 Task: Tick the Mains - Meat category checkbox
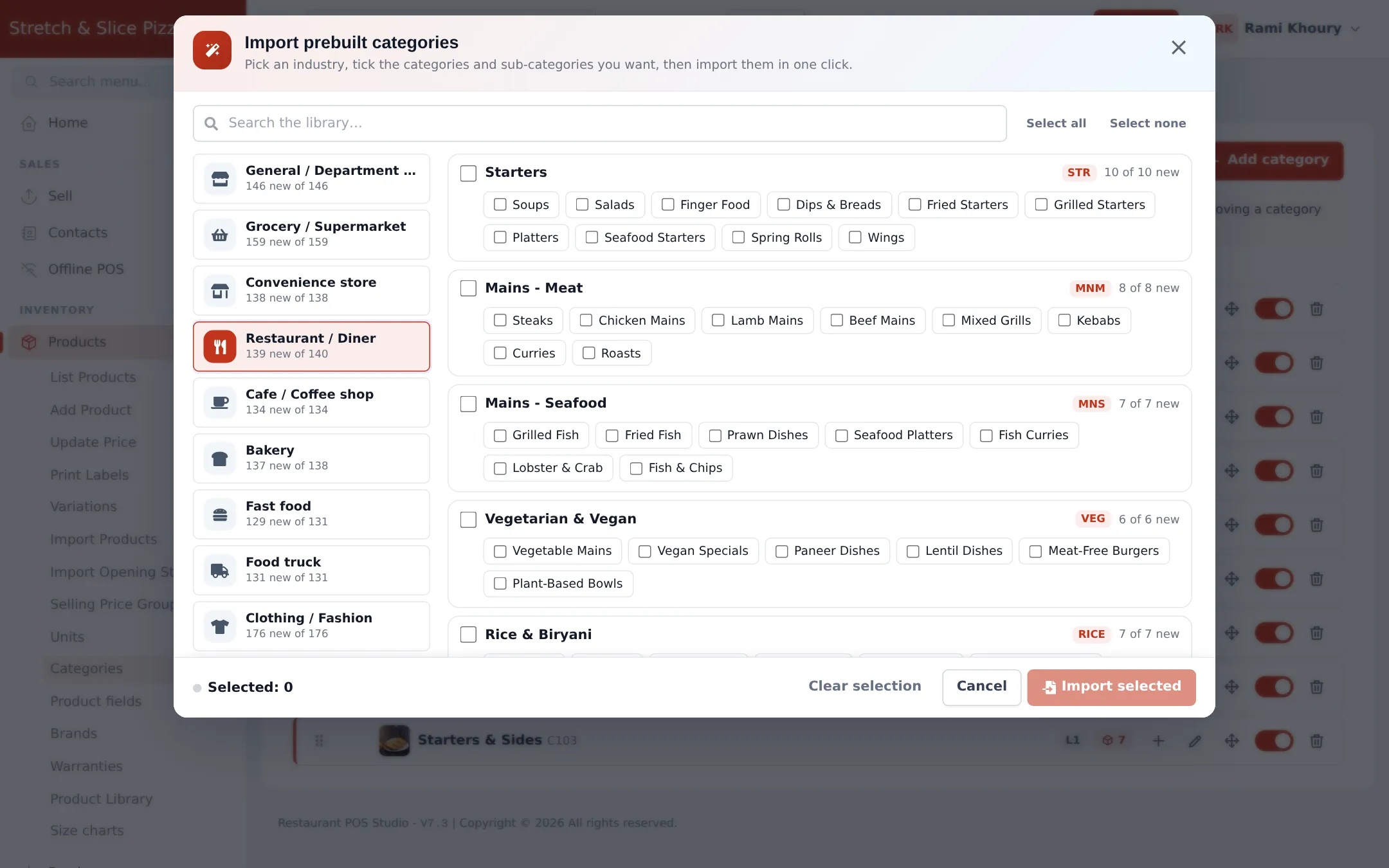pyautogui.click(x=468, y=288)
